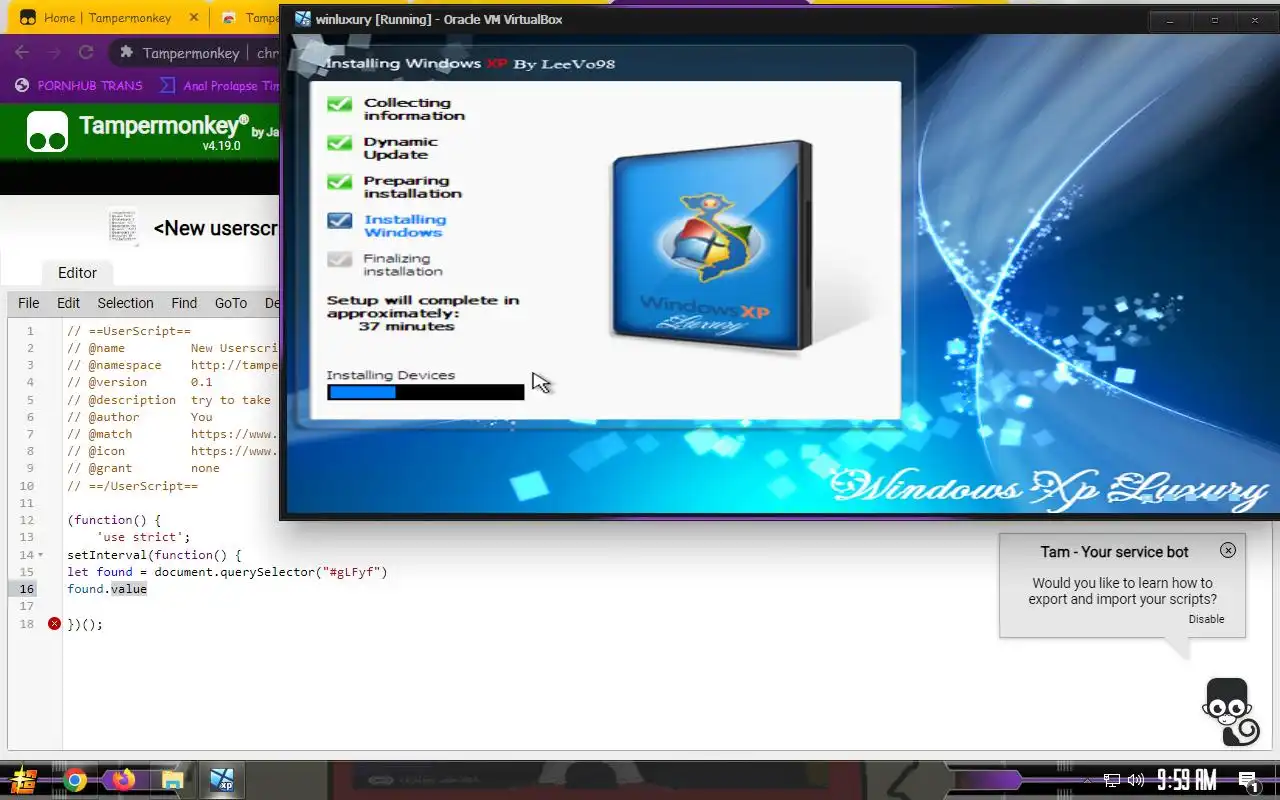Minimize the VirtualBox window
The height and width of the screenshot is (800, 1280).
1170,20
